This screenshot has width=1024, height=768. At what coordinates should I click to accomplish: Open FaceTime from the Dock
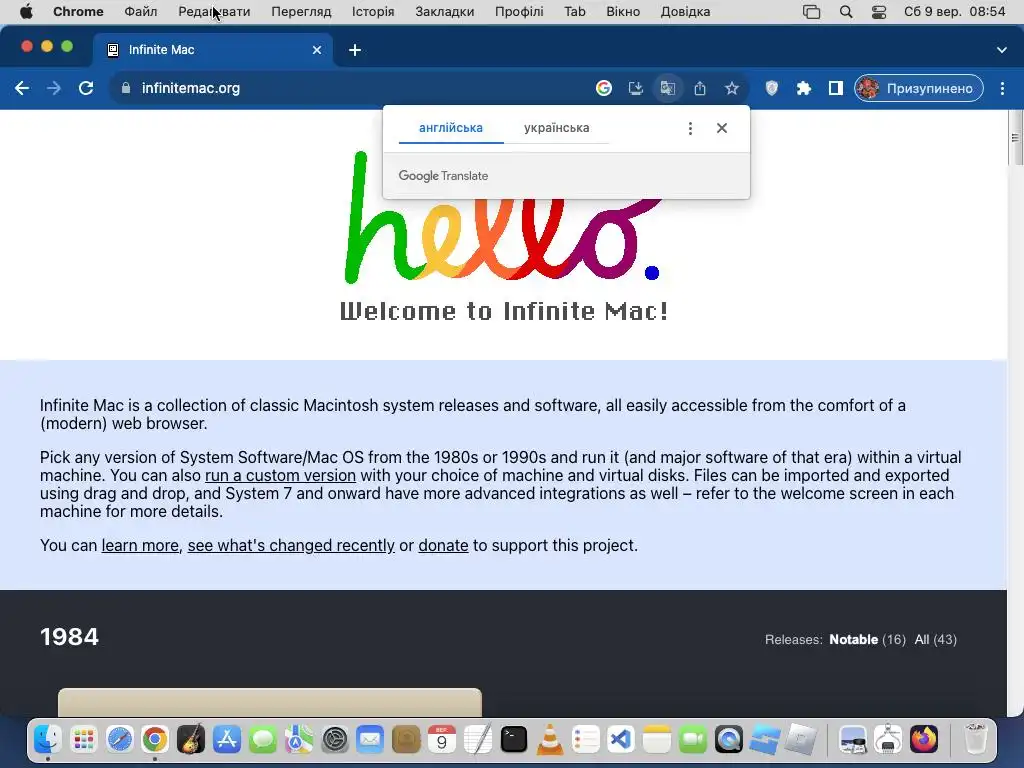click(x=693, y=740)
